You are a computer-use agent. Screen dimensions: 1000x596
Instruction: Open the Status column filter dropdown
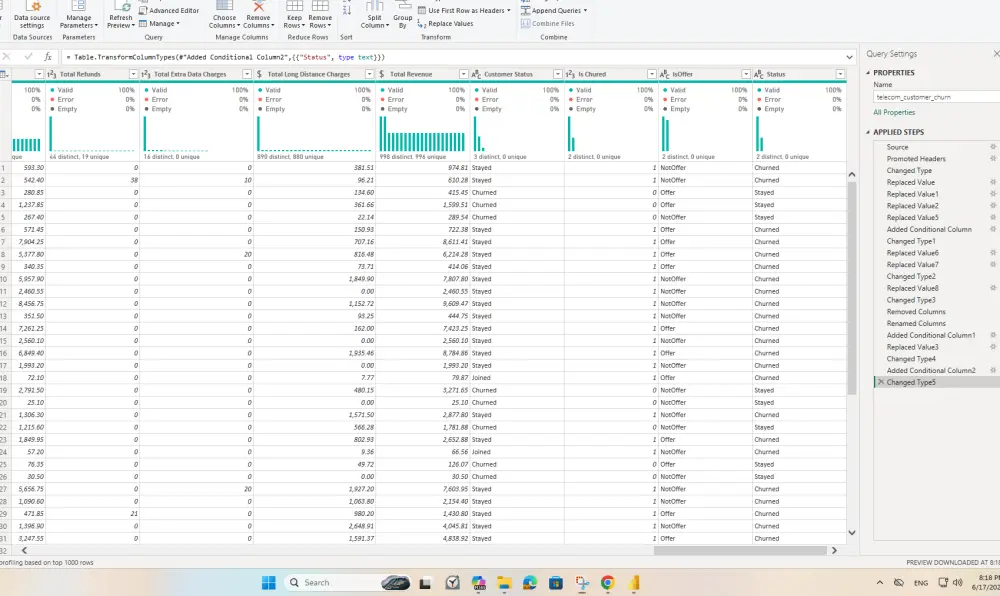(x=841, y=75)
